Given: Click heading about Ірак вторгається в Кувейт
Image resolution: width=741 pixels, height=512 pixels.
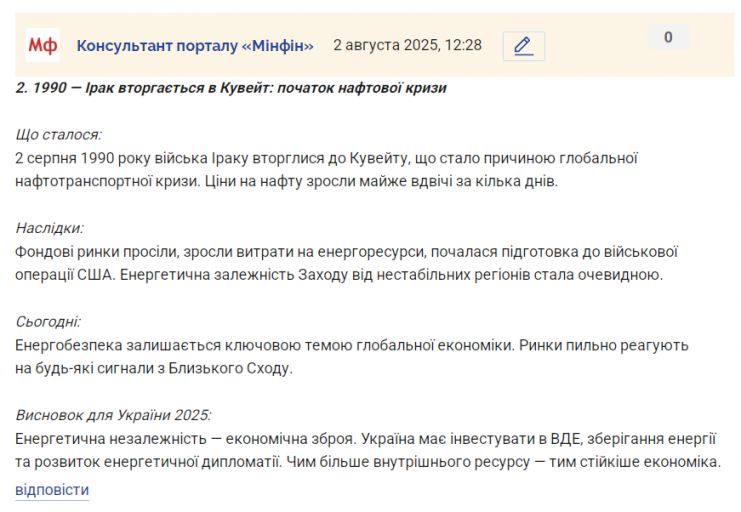Looking at the screenshot, I should click(231, 88).
